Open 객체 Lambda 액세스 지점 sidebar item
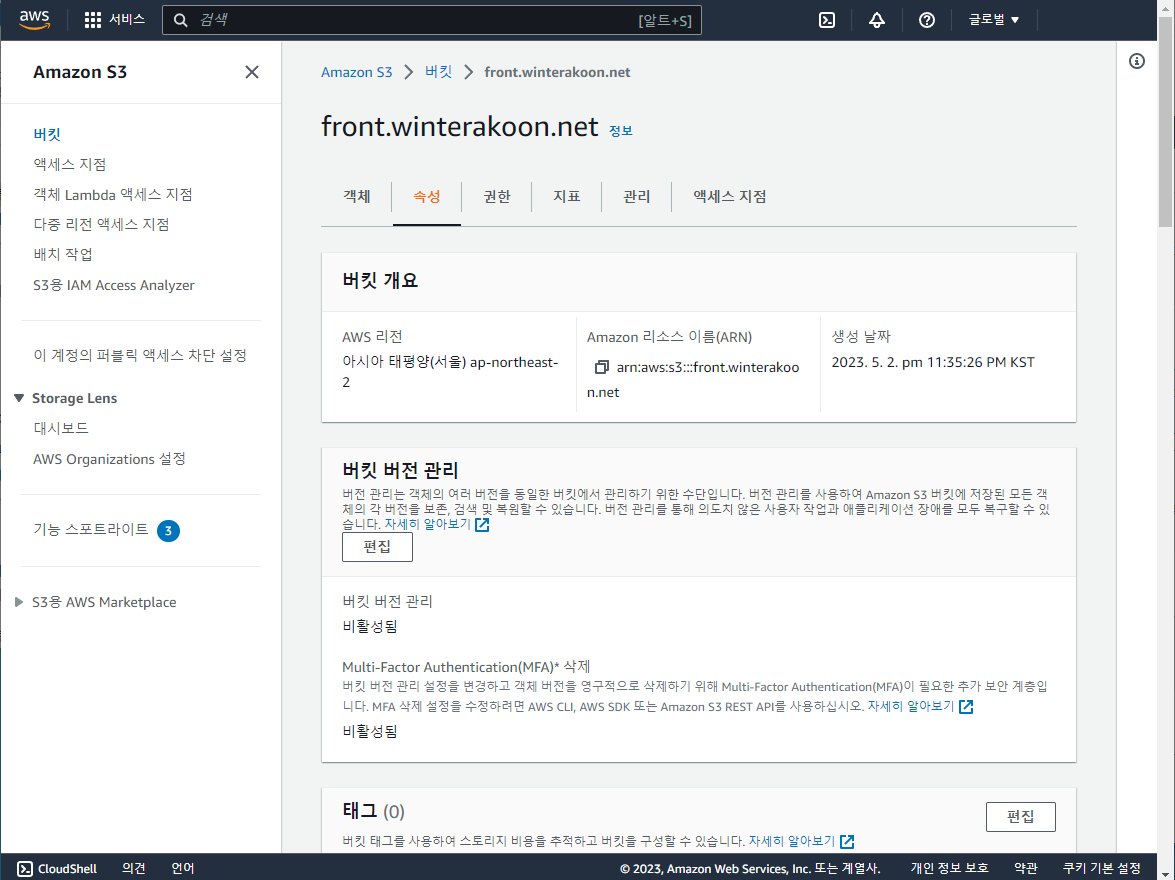Viewport: 1175px width, 880px height. point(112,194)
